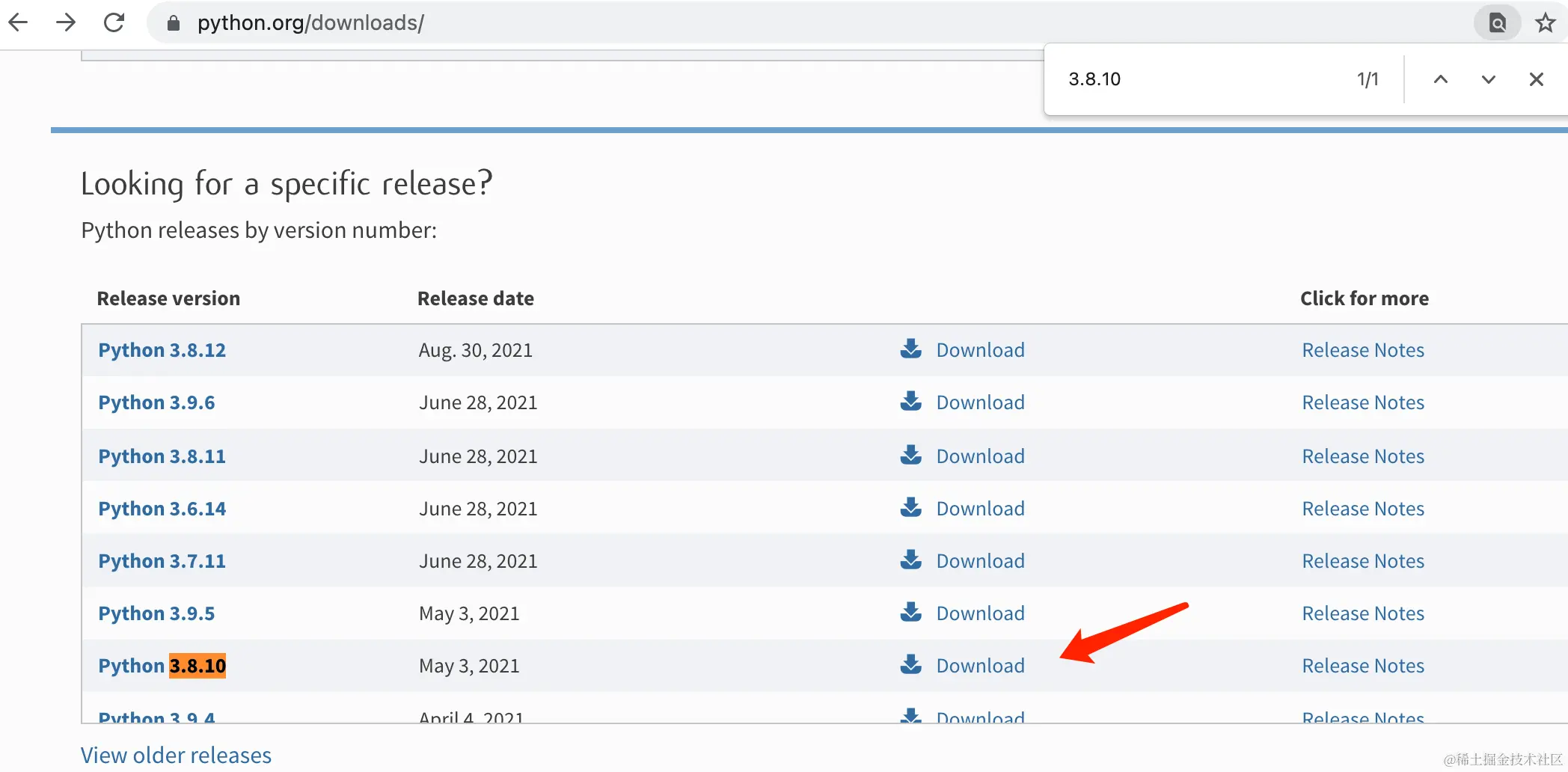This screenshot has height=772, width=1568.
Task: Click the 'Release date' column header
Action: tap(476, 298)
